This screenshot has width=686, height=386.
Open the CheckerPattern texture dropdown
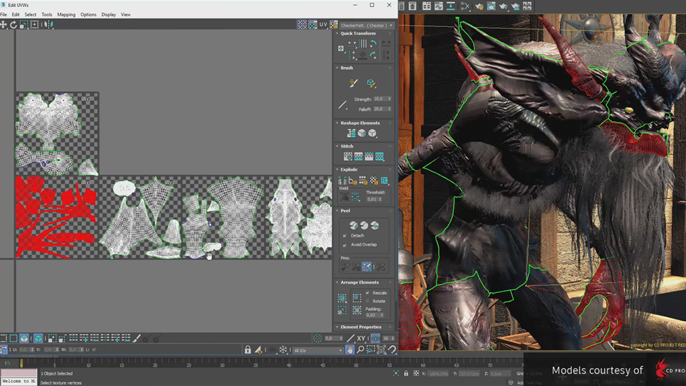click(367, 25)
